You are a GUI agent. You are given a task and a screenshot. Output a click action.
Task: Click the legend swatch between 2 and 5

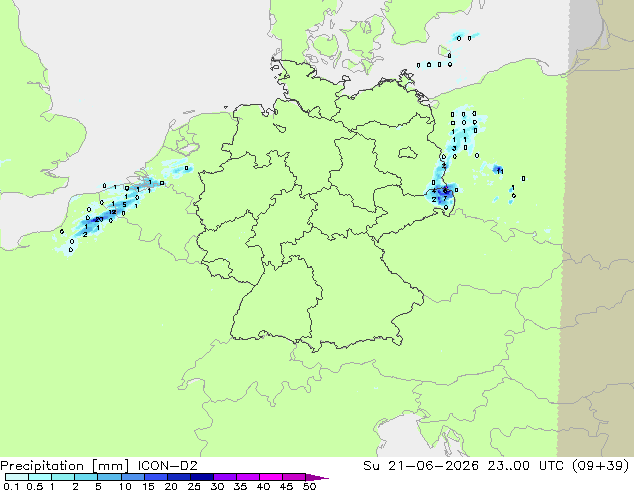86,477
